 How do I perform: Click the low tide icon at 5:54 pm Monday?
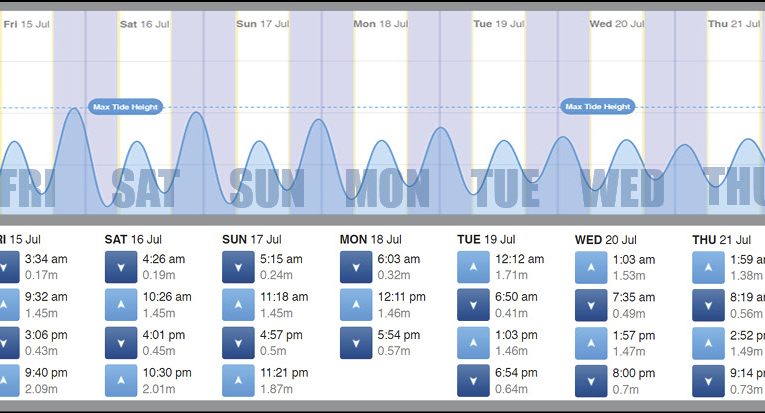(x=356, y=343)
